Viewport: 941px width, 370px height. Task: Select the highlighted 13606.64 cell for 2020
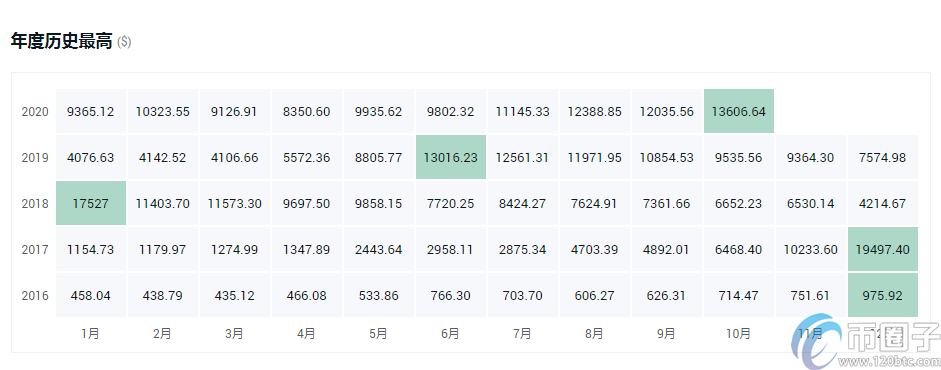pos(739,112)
